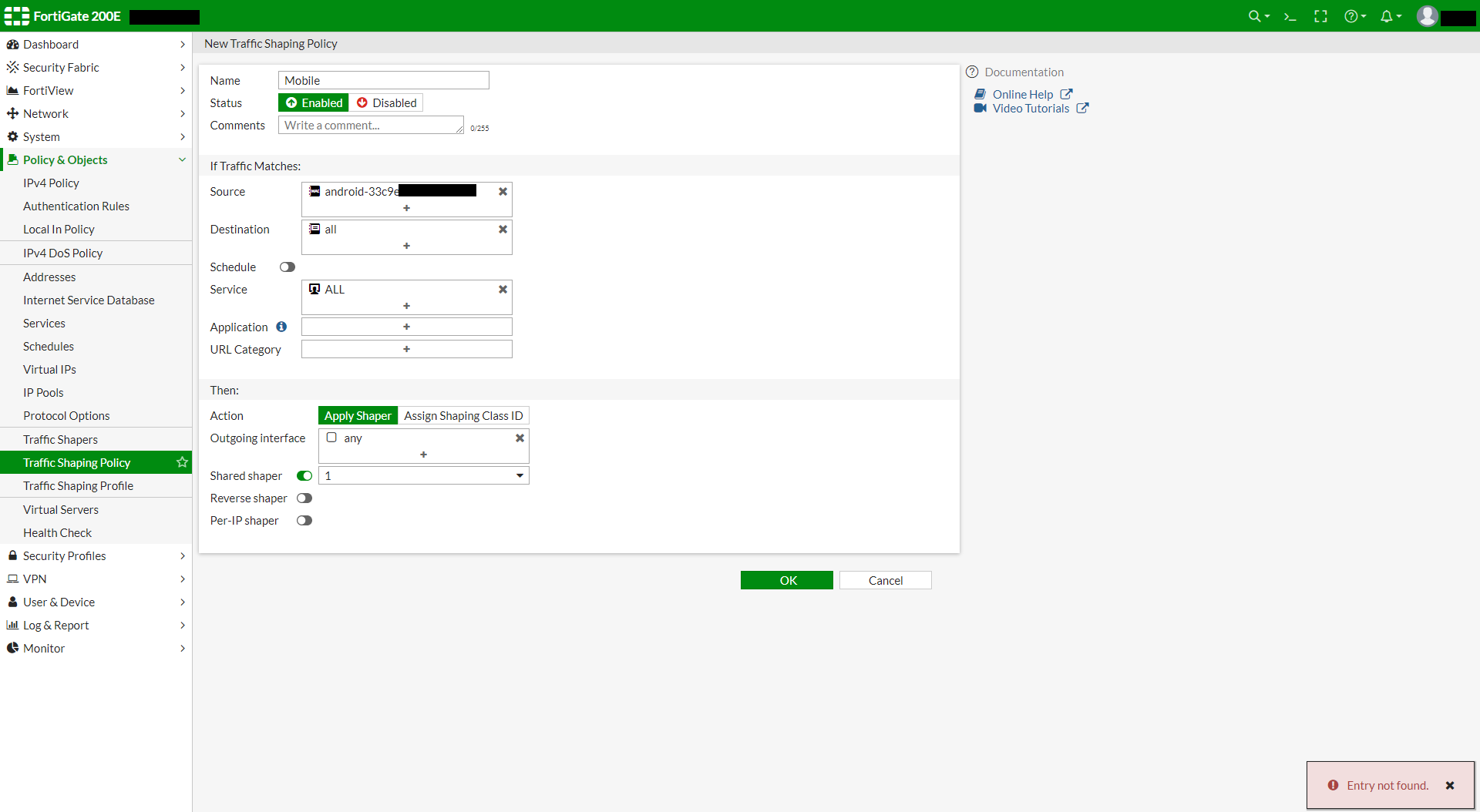Screen dimensions: 1480x812
Task: Open the Online Help link
Action: click(1023, 94)
